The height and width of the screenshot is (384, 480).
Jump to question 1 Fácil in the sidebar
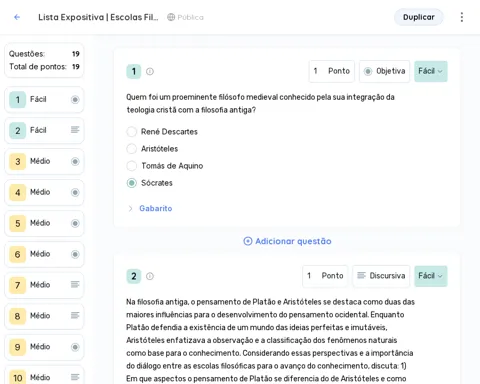44,100
